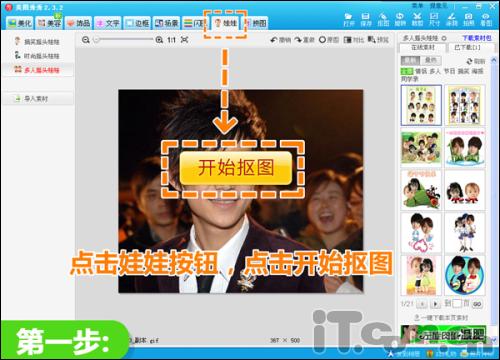Set the view to 1:1 actual size

click(172, 40)
